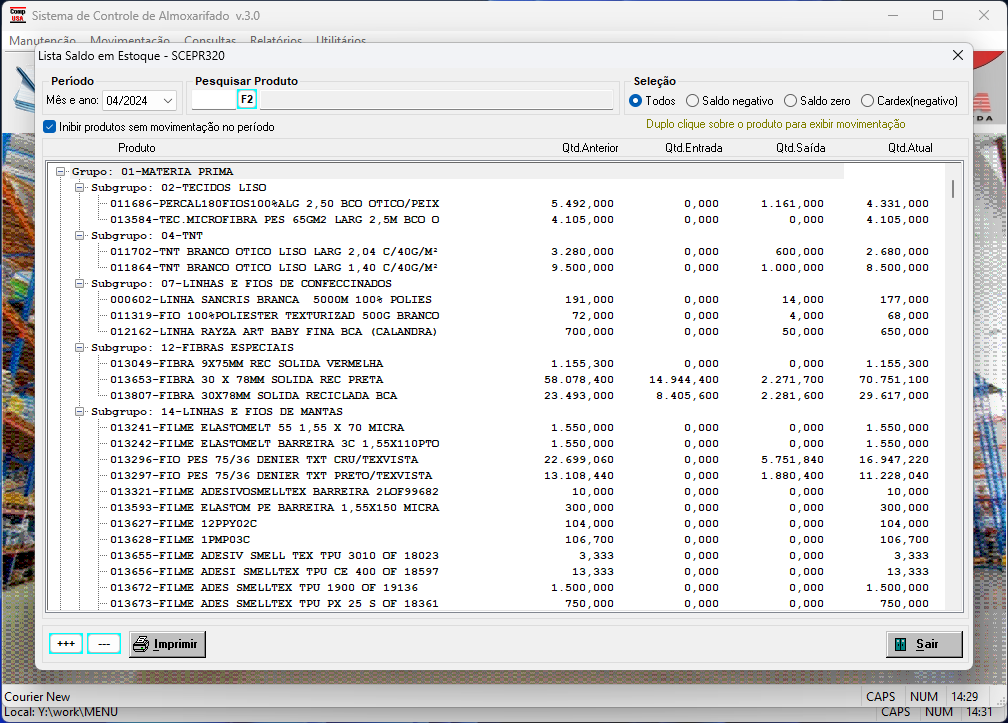Collapse Subgrupo 12-FIBRAS ESPECIAIS node
The image size is (1008, 723).
click(x=80, y=348)
